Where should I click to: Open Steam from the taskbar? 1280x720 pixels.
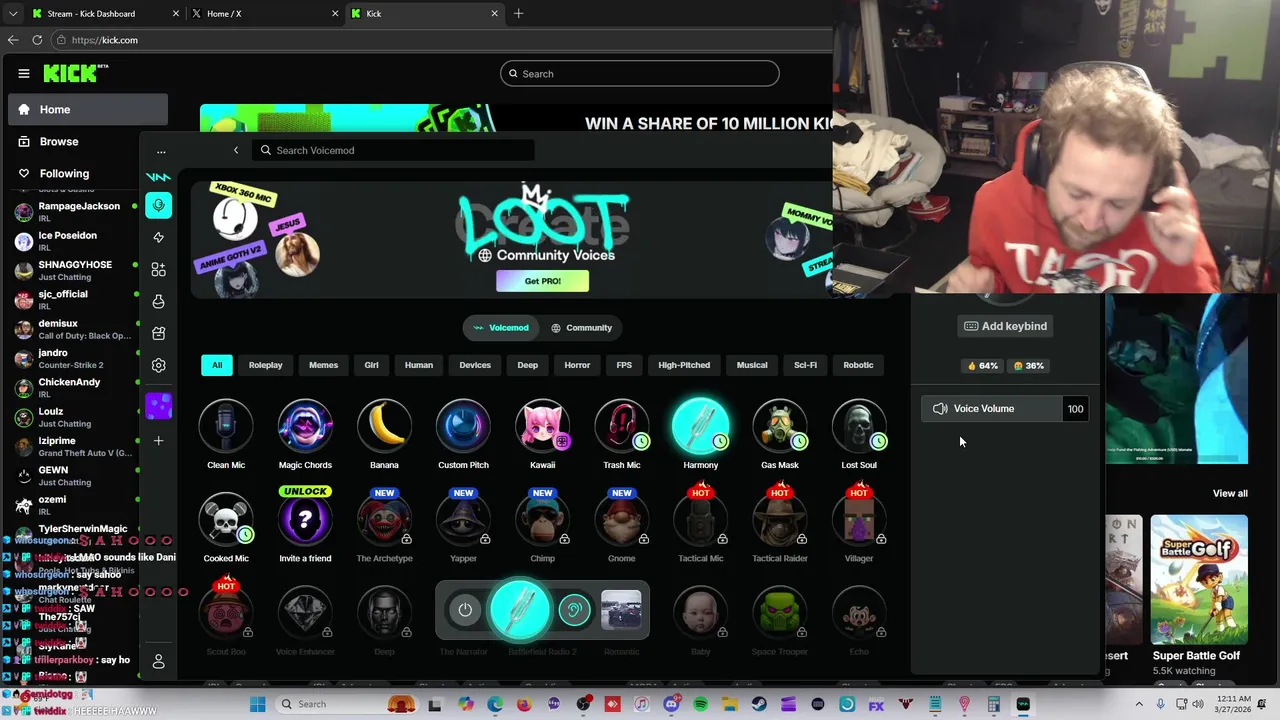759,704
